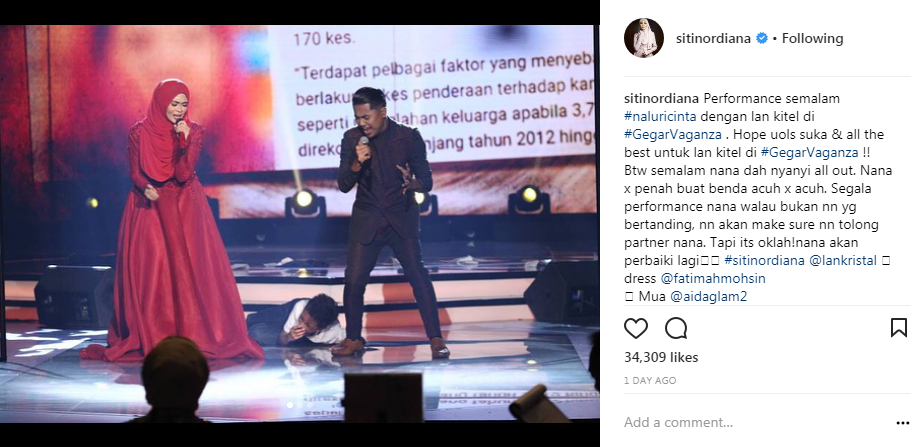Open the second #GegarVaganza hashtag link

(810, 153)
